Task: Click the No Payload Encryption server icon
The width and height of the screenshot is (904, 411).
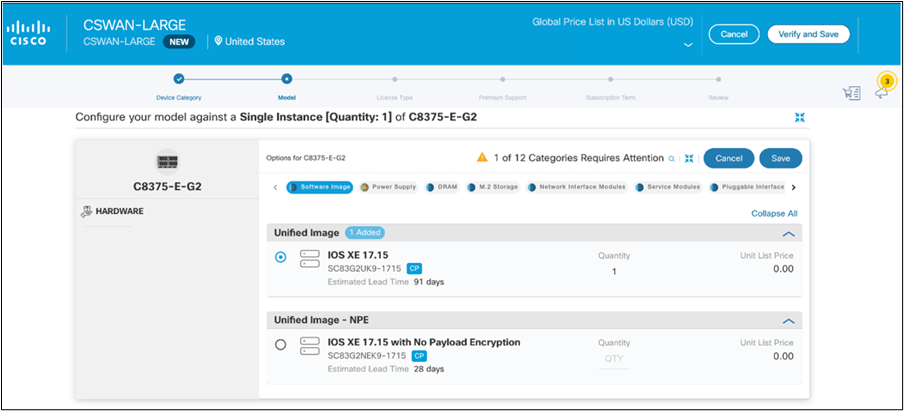Action: 310,346
